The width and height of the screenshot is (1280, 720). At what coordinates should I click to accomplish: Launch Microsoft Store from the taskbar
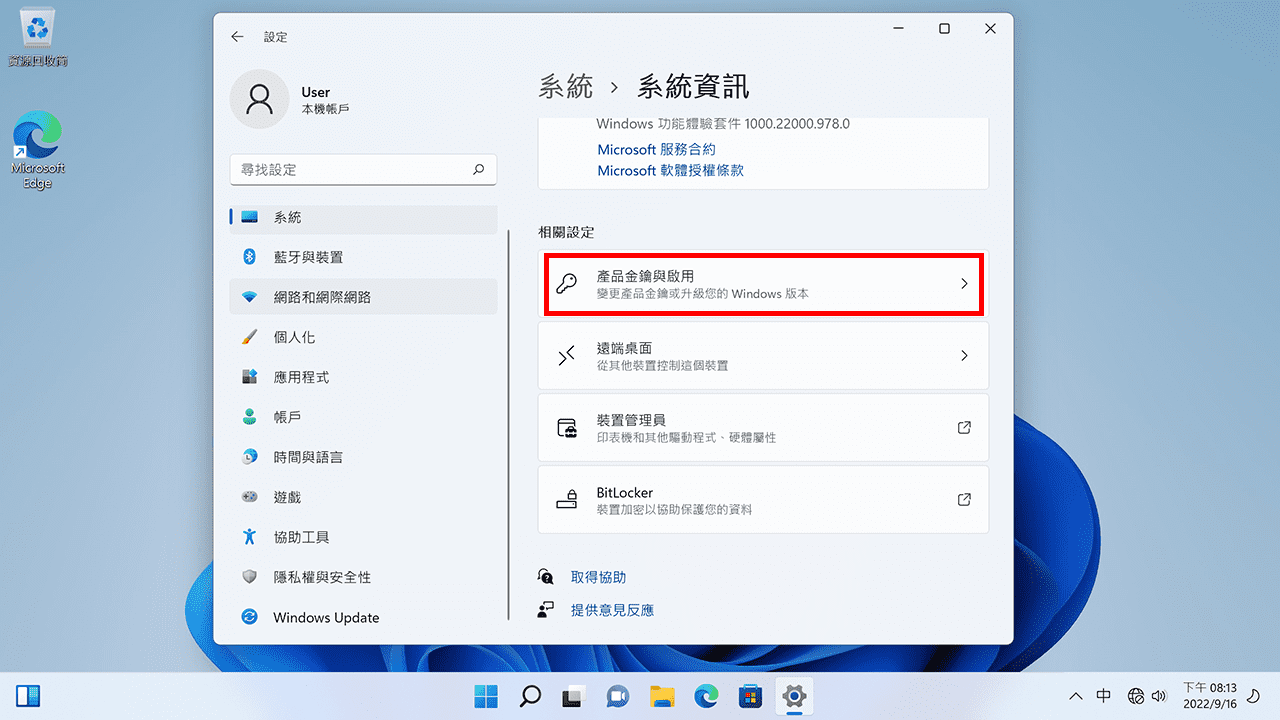(x=750, y=695)
